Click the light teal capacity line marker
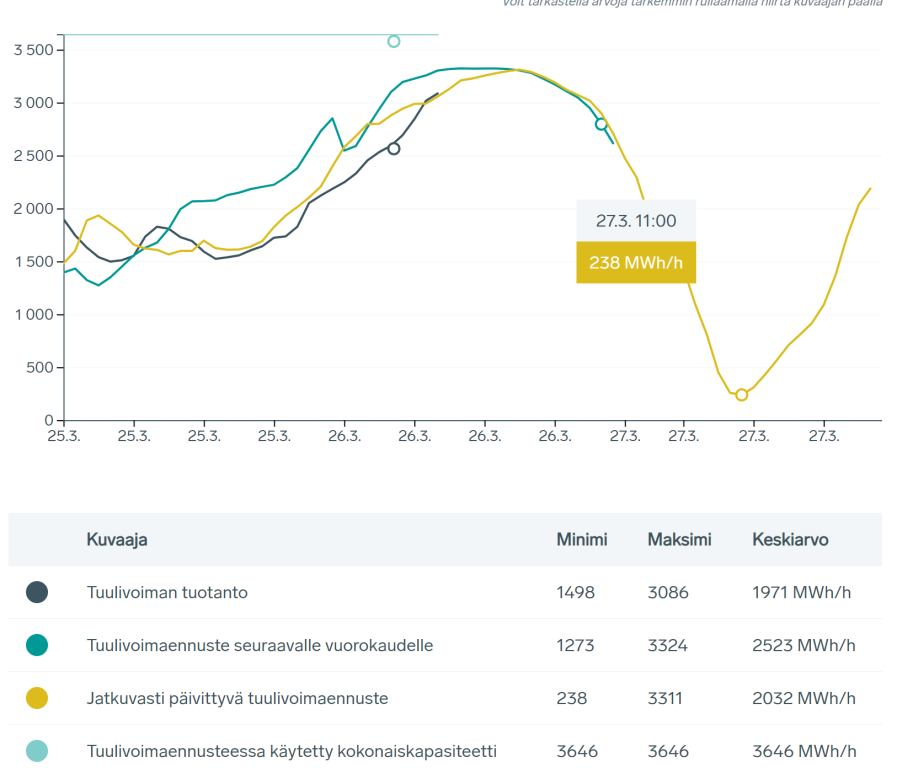The width and height of the screenshot is (897, 768). (x=394, y=41)
